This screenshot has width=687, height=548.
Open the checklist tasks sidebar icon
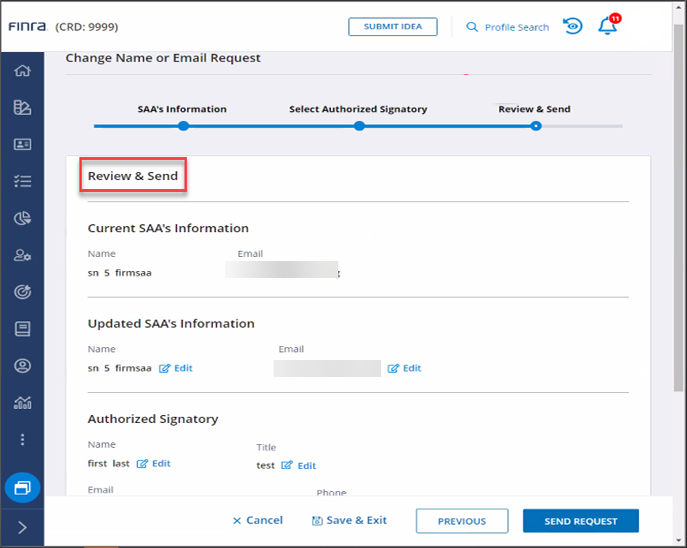coord(22,181)
